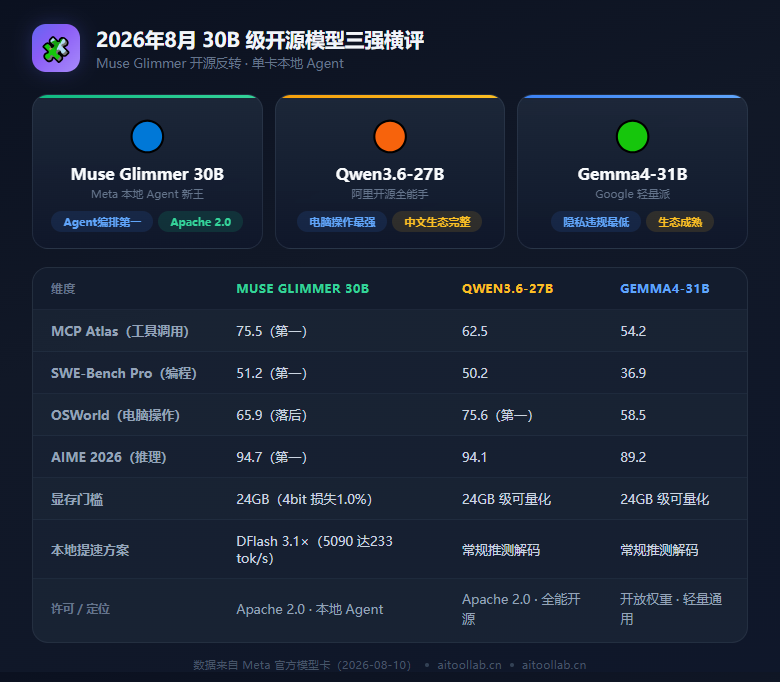
Task: Click the '58.5' cell
Action: (633, 415)
